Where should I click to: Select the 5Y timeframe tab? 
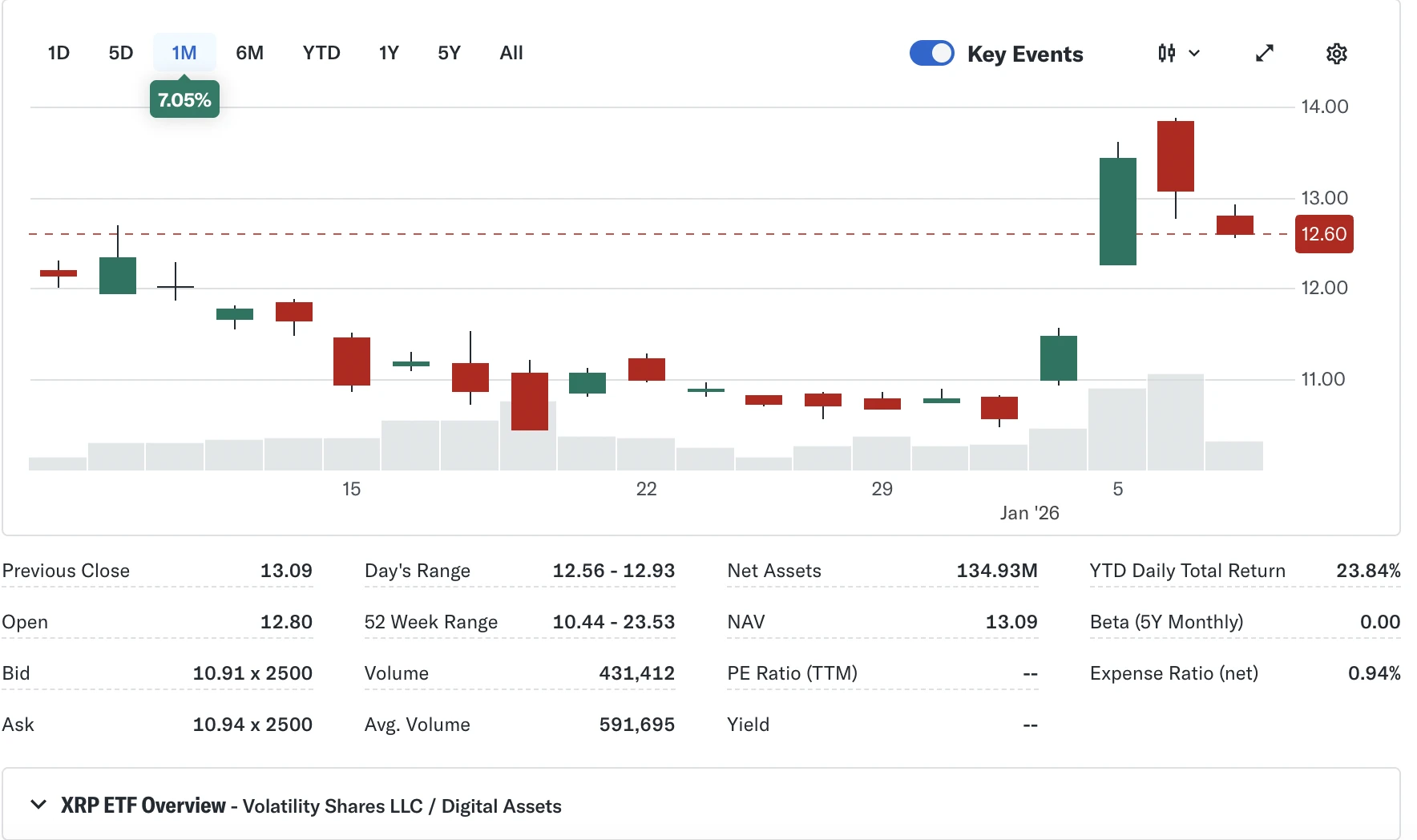[x=450, y=53]
